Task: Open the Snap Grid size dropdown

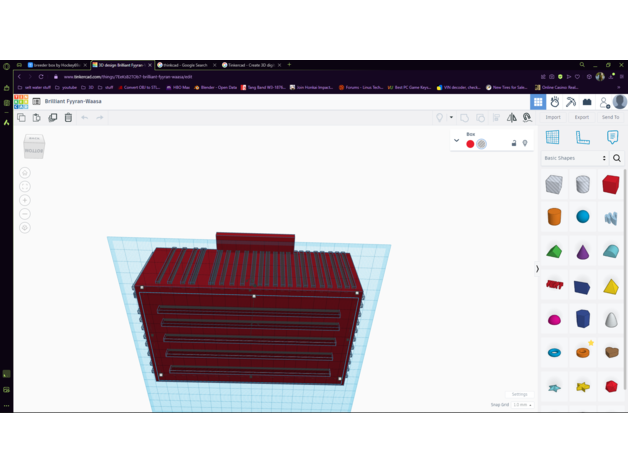Action: point(523,405)
